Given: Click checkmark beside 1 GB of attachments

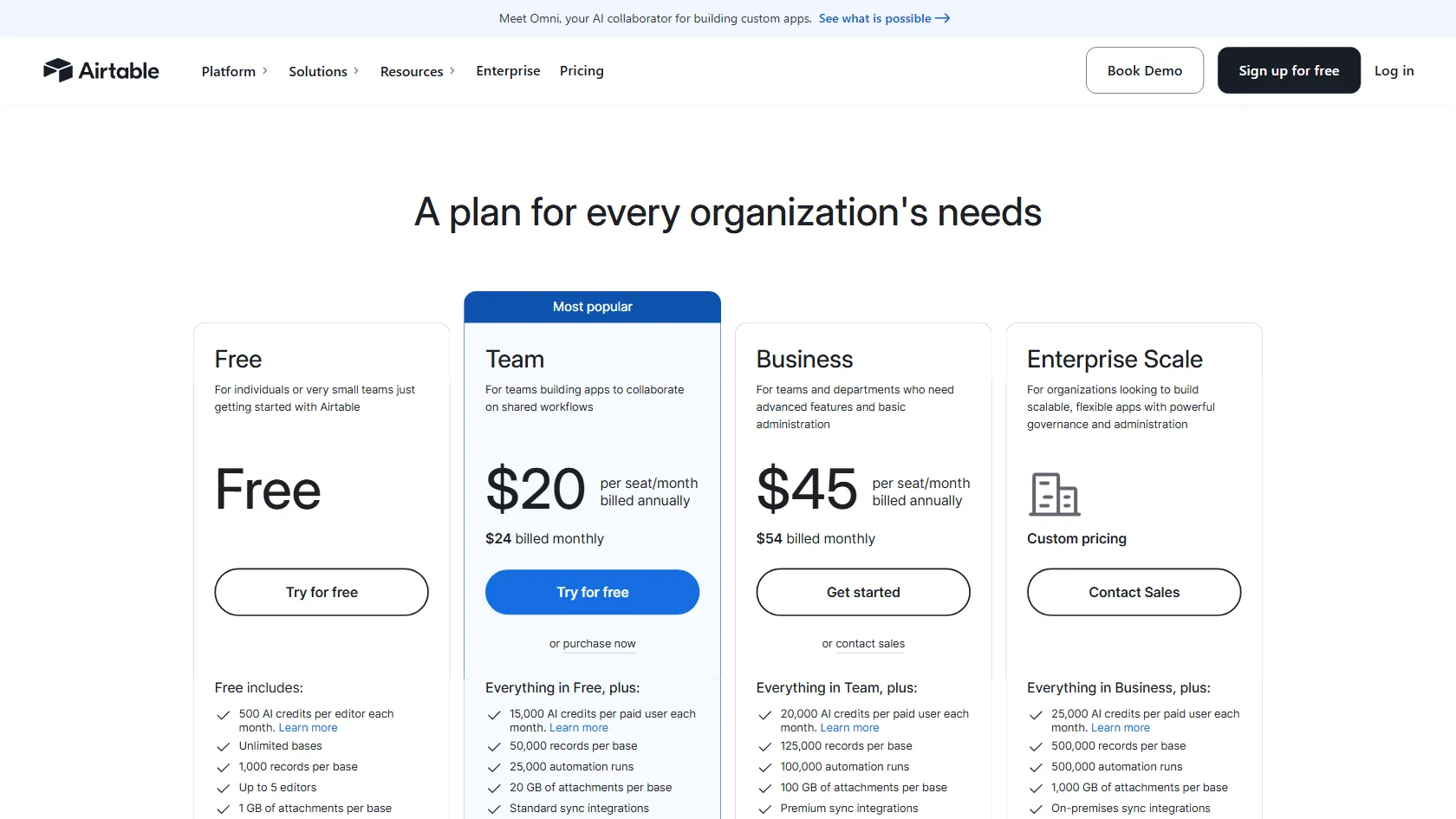Looking at the screenshot, I should tap(223, 809).
